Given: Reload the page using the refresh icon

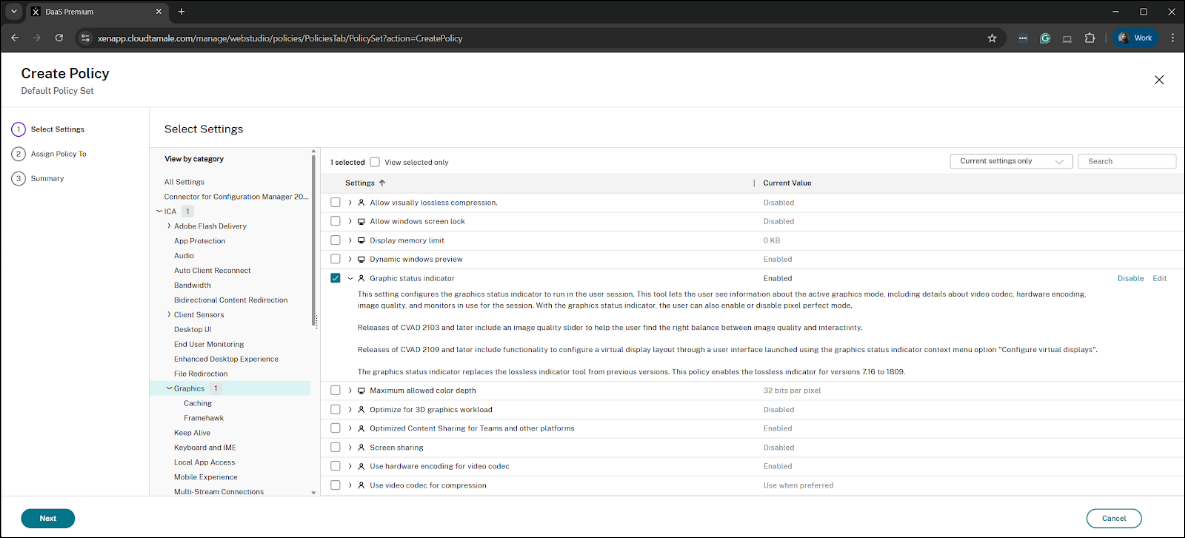Looking at the screenshot, I should tap(60, 38).
